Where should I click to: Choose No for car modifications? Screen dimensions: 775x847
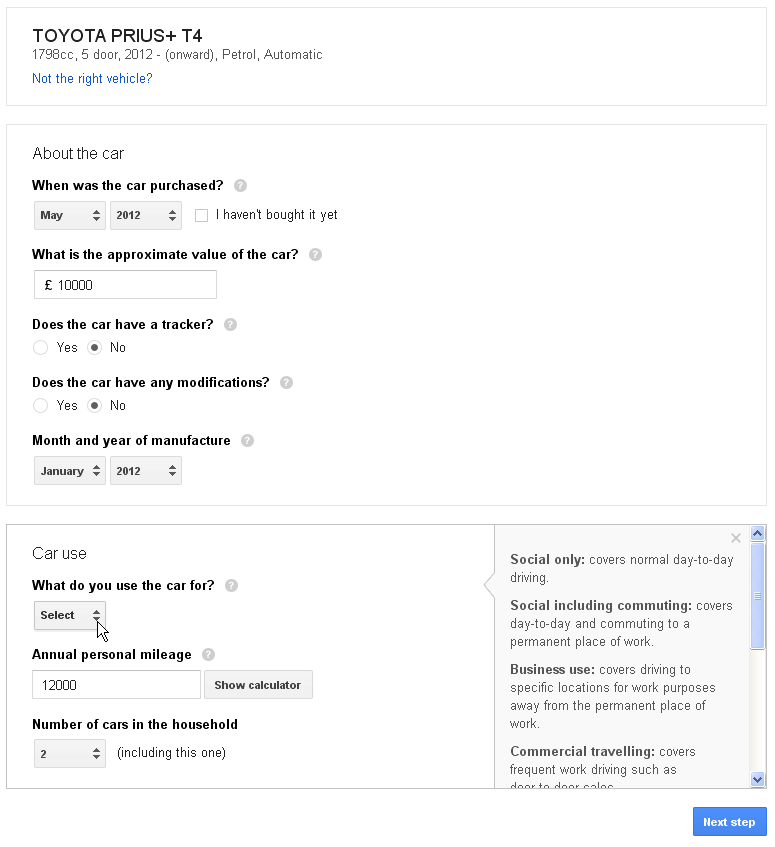tap(95, 405)
